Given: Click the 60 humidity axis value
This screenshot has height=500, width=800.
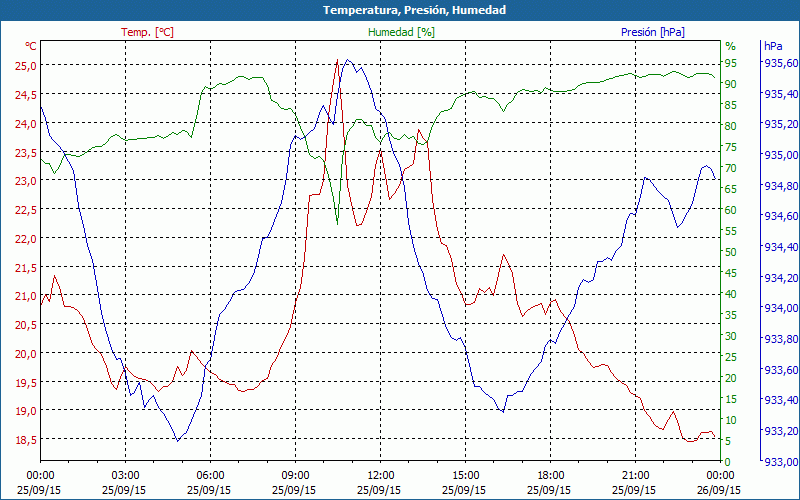Looking at the screenshot, I should pyautogui.click(x=731, y=210).
